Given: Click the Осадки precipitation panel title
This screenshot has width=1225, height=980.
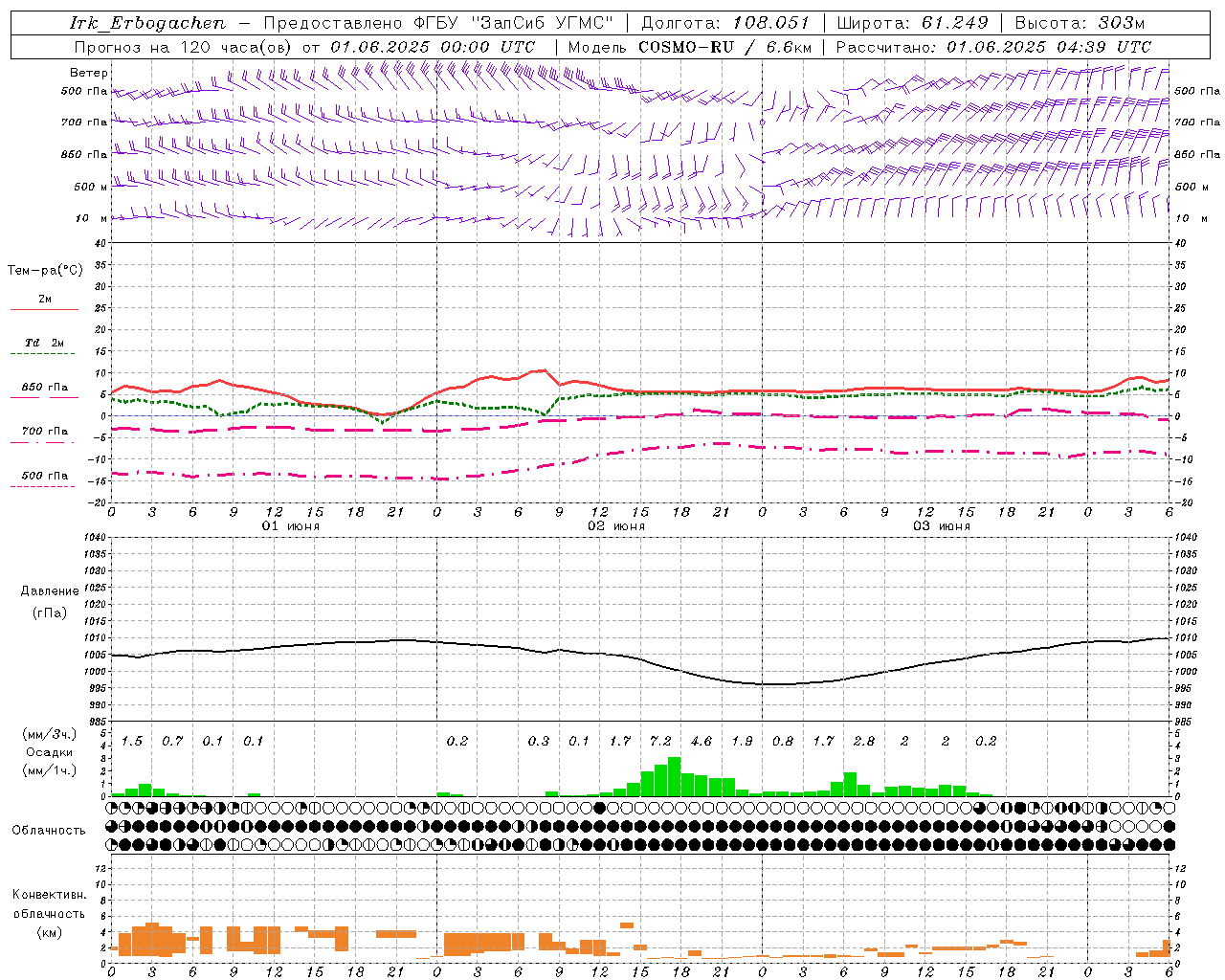Looking at the screenshot, I should (49, 752).
